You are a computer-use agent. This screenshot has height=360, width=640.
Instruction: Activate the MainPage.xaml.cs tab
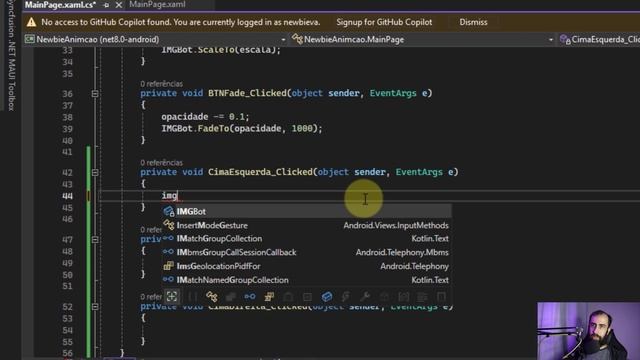click(x=60, y=5)
